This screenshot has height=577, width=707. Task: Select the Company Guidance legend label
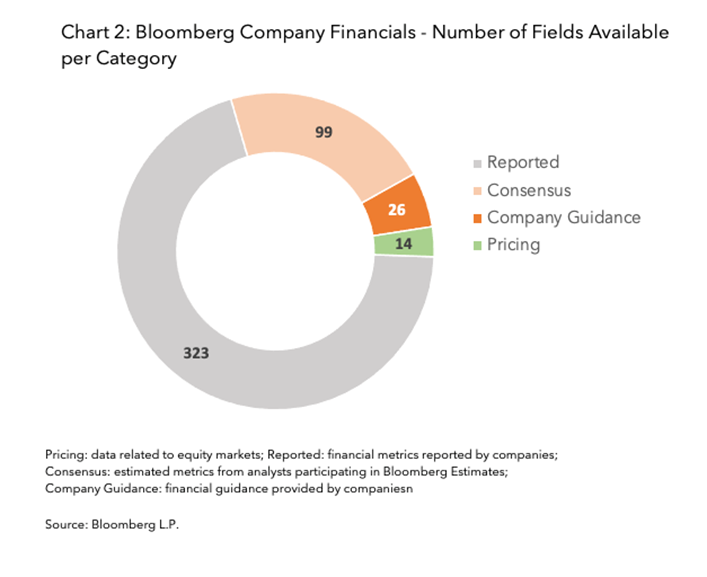564,218
